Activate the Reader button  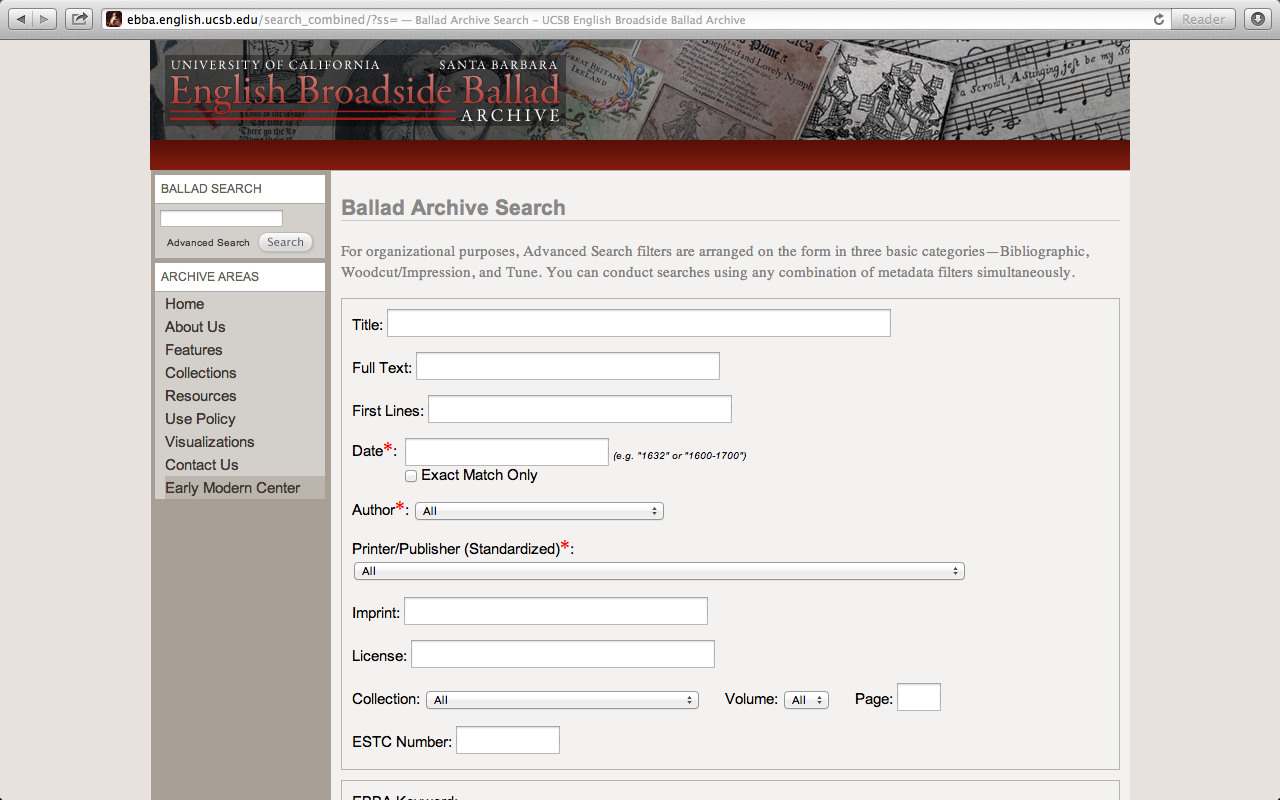click(1203, 19)
